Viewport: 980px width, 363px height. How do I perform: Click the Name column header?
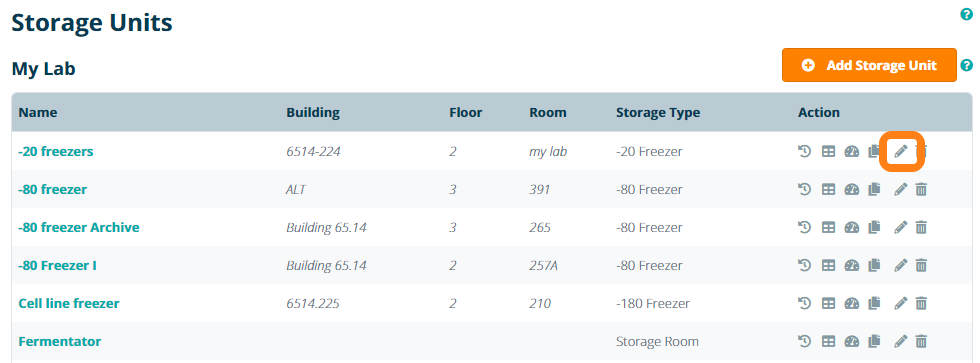[38, 113]
